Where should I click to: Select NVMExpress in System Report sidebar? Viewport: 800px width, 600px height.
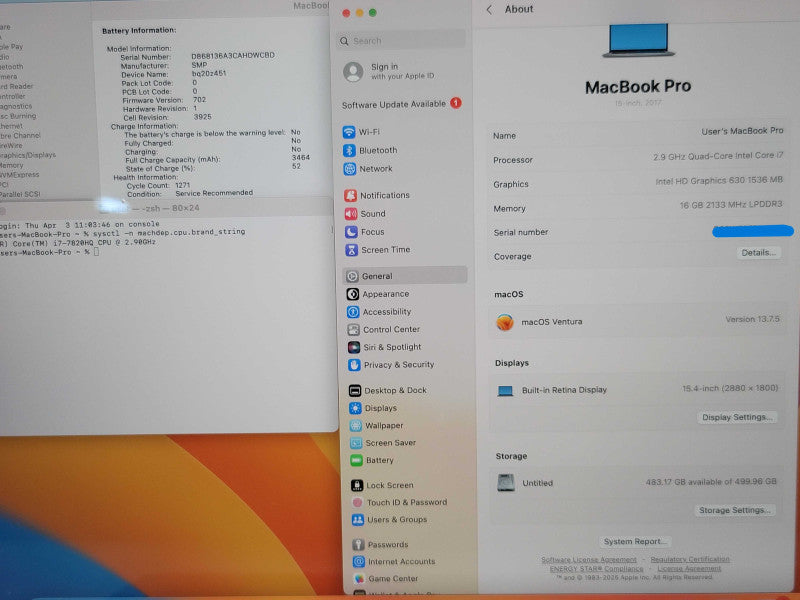click(19, 175)
